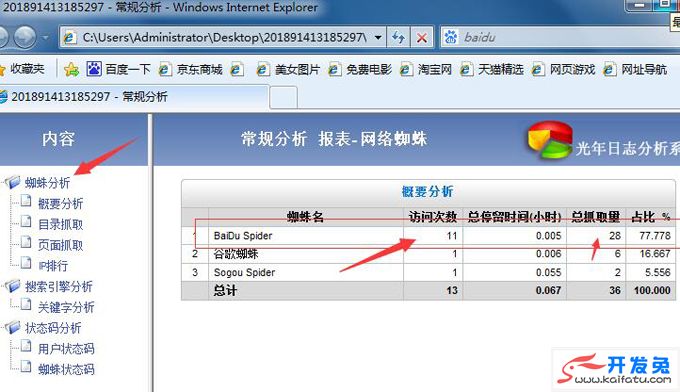Select 目录抓取 in the sidebar

click(60, 224)
